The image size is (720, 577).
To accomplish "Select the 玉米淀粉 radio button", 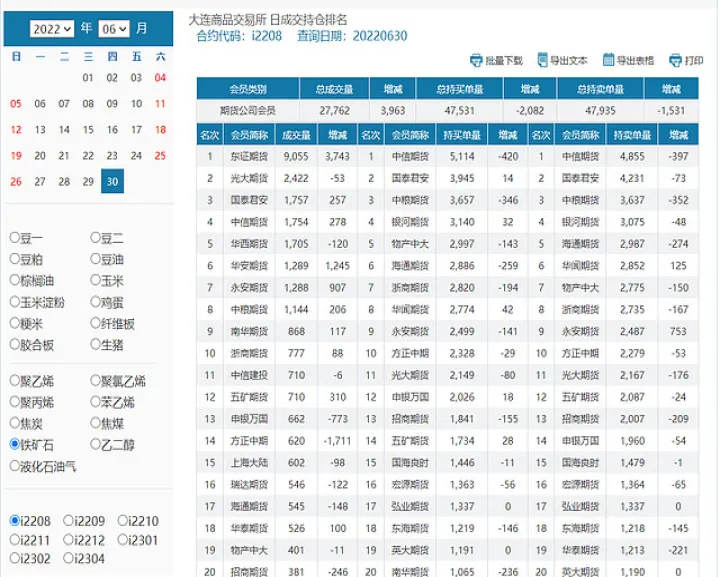I will (x=15, y=302).
